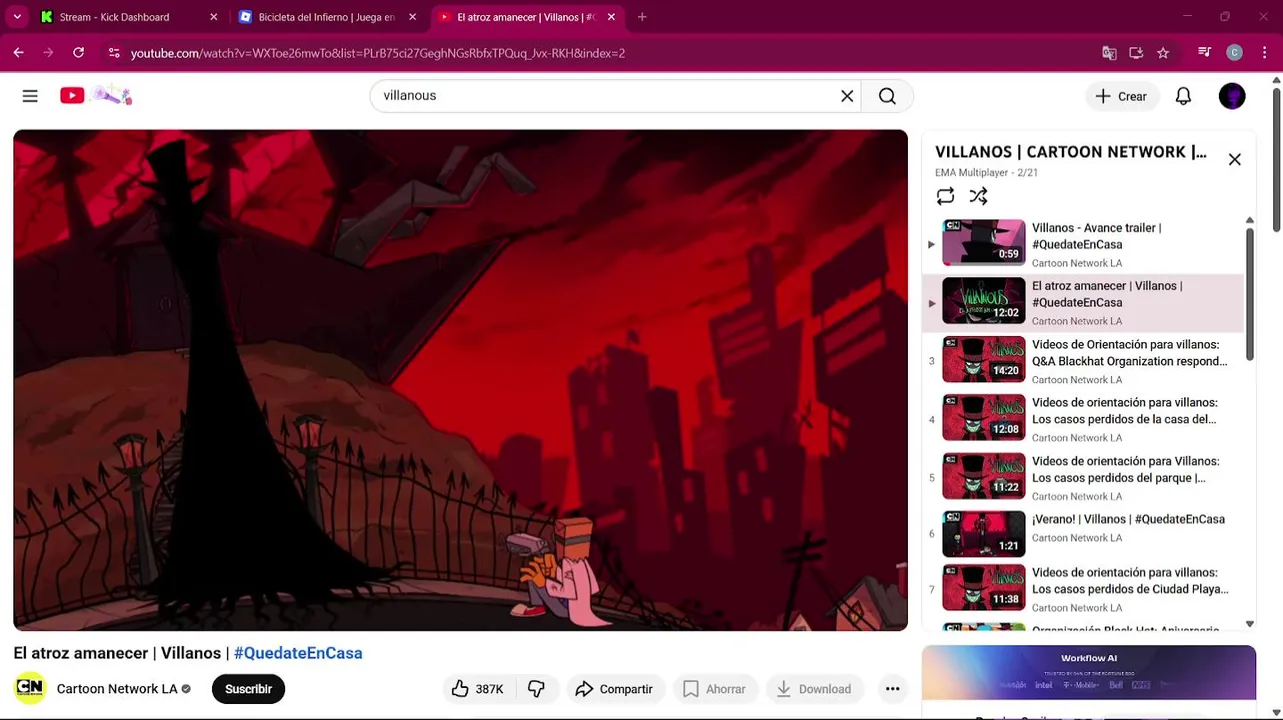Click the Cartoon Network channel avatar
This screenshot has width=1283, height=720.
(30, 688)
